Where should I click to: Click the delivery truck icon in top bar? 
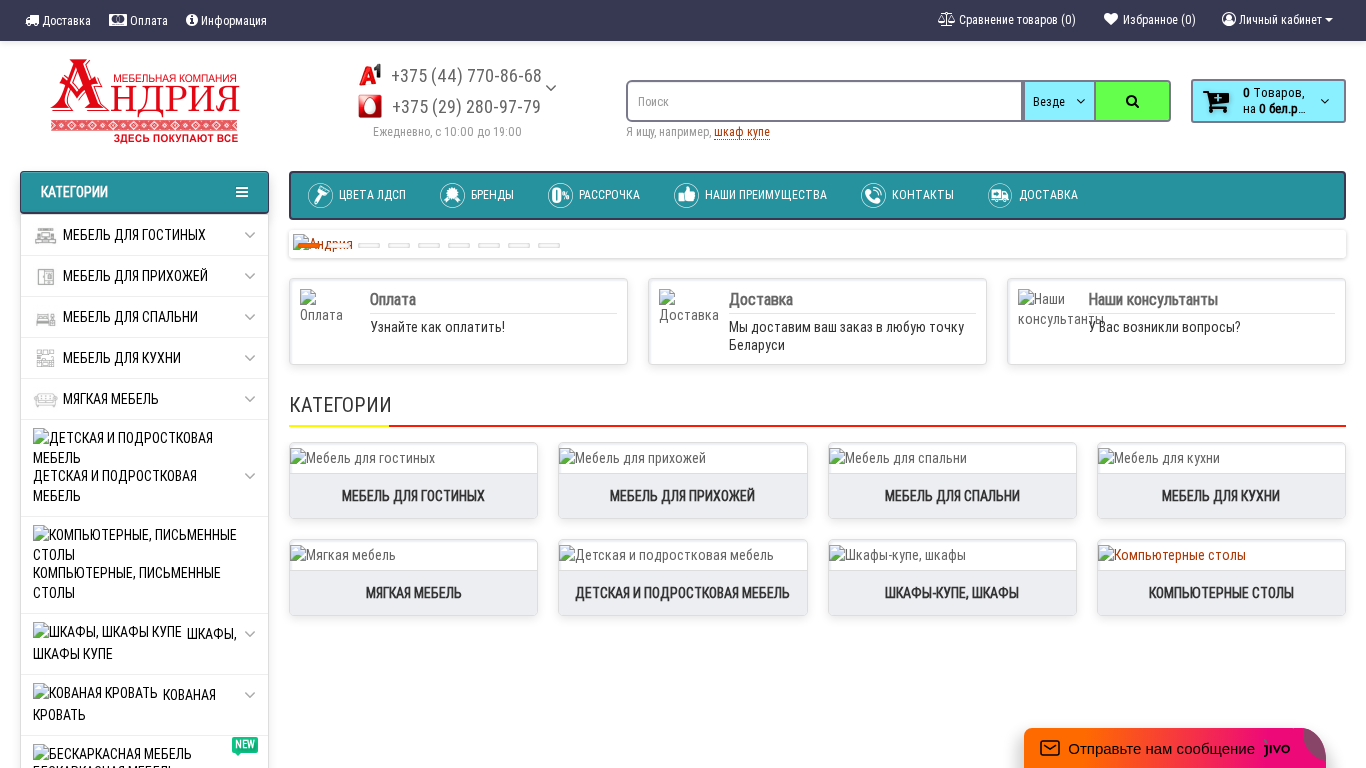(32, 20)
